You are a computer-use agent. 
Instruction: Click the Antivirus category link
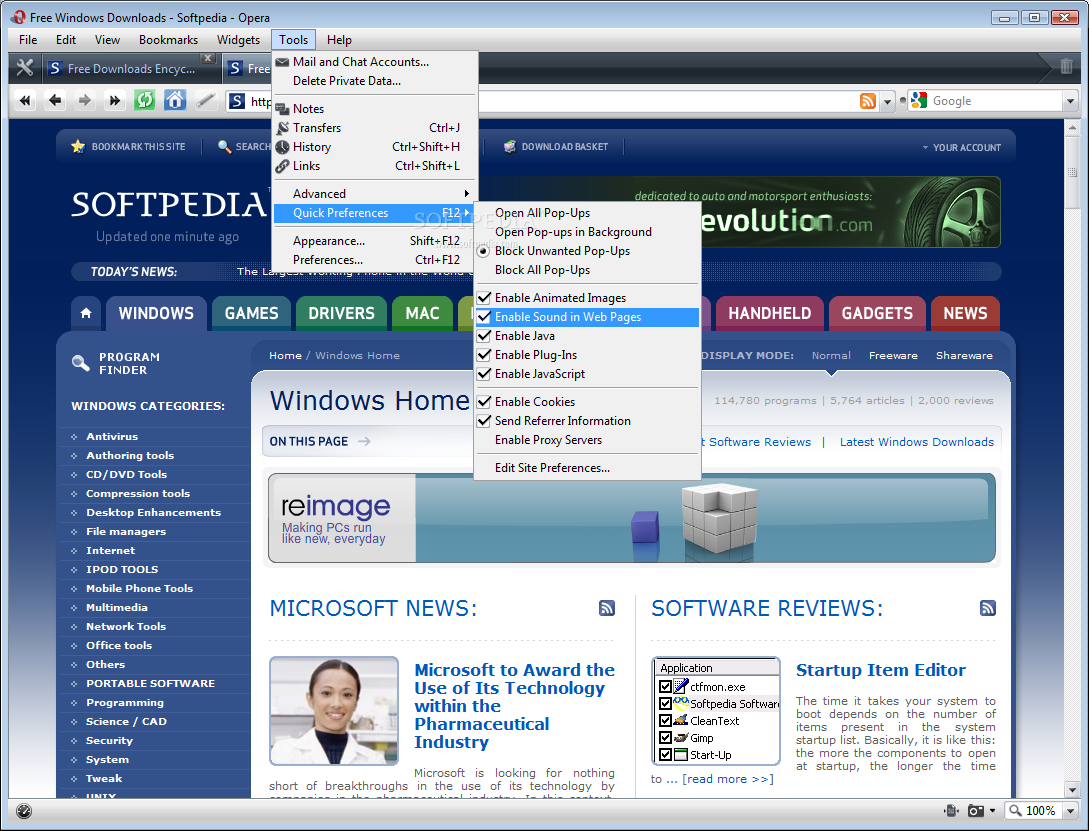click(112, 437)
